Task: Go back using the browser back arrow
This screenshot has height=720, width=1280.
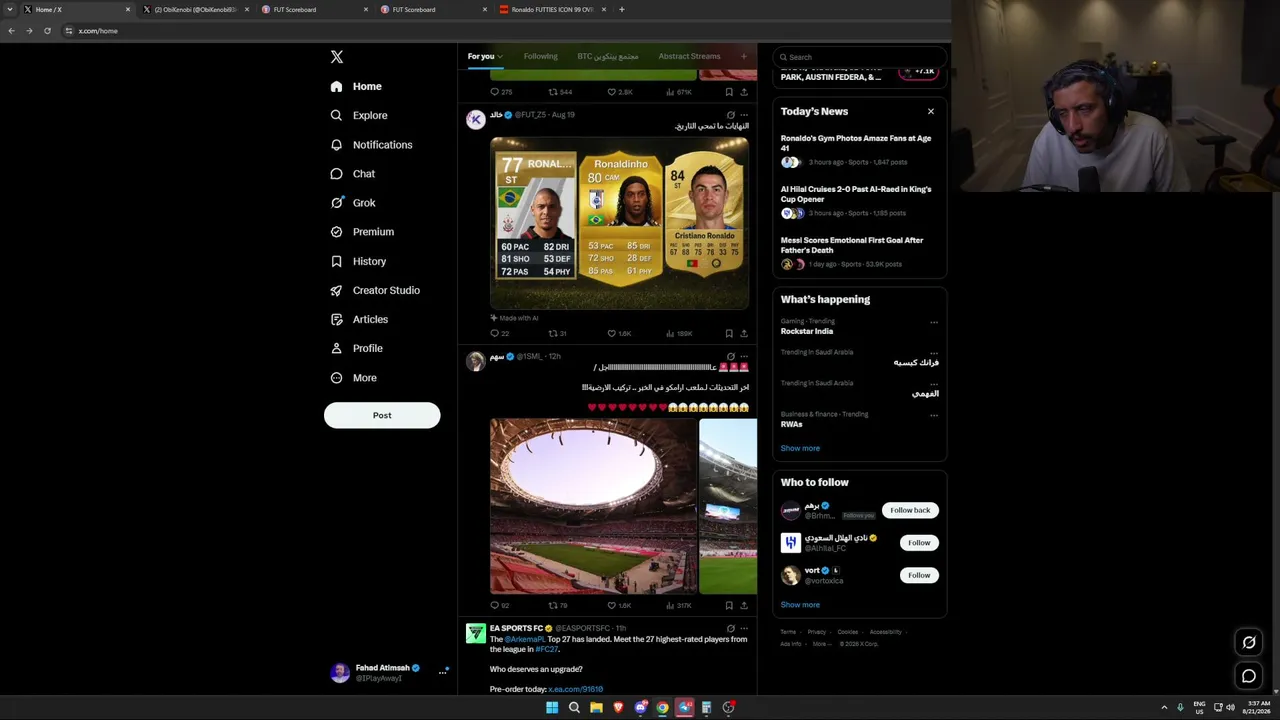Action: [11, 31]
